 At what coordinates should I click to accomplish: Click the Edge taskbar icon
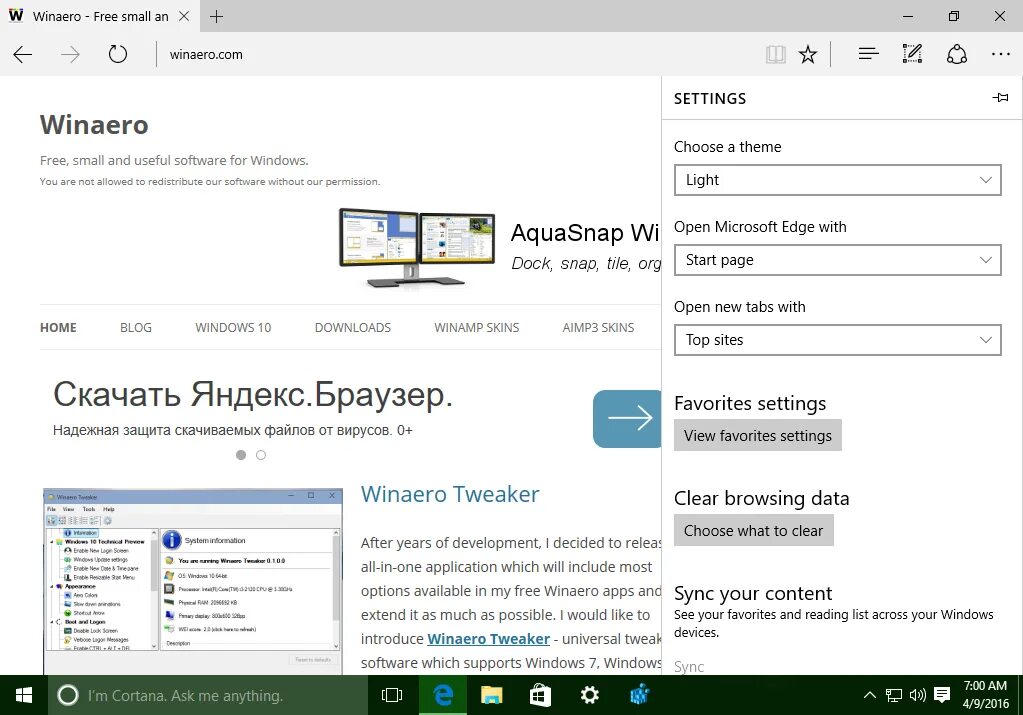(x=442, y=695)
